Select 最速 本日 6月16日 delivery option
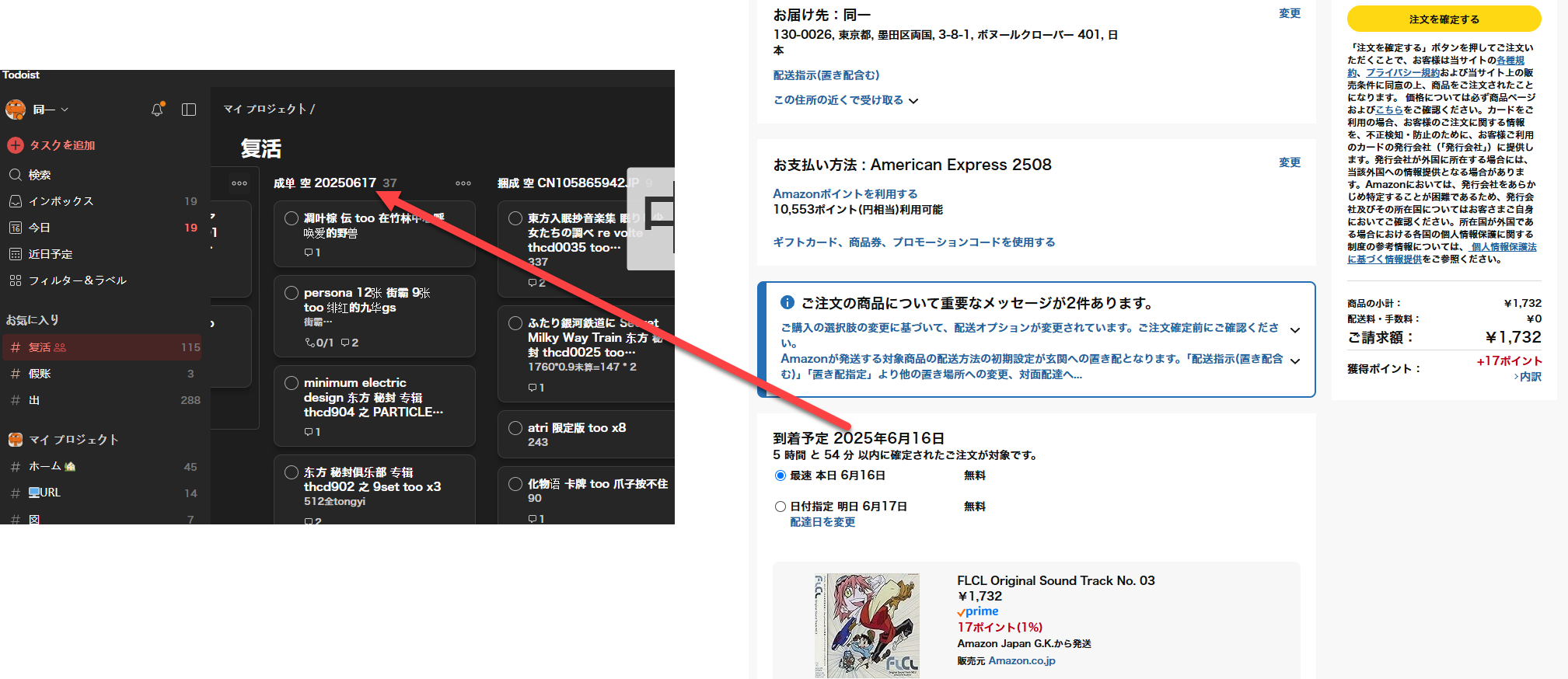The image size is (1568, 679). pos(781,475)
